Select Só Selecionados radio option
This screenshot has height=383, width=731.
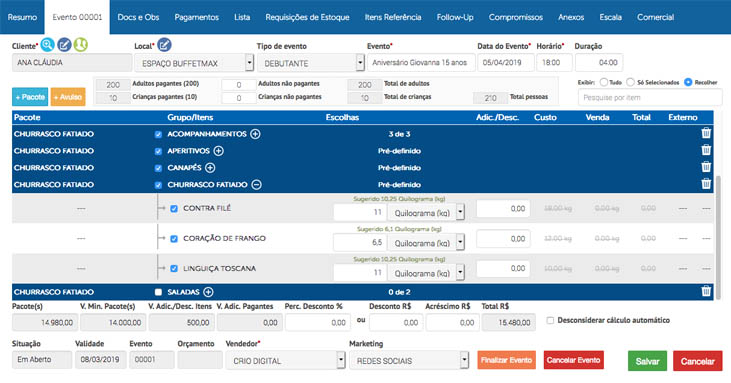click(x=630, y=82)
